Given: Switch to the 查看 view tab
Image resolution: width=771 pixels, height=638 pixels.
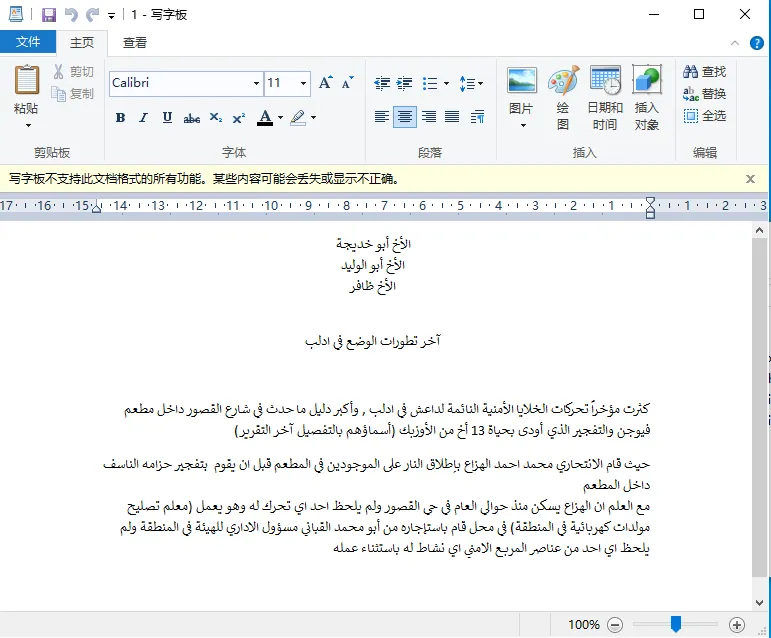Looking at the screenshot, I should coord(135,42).
